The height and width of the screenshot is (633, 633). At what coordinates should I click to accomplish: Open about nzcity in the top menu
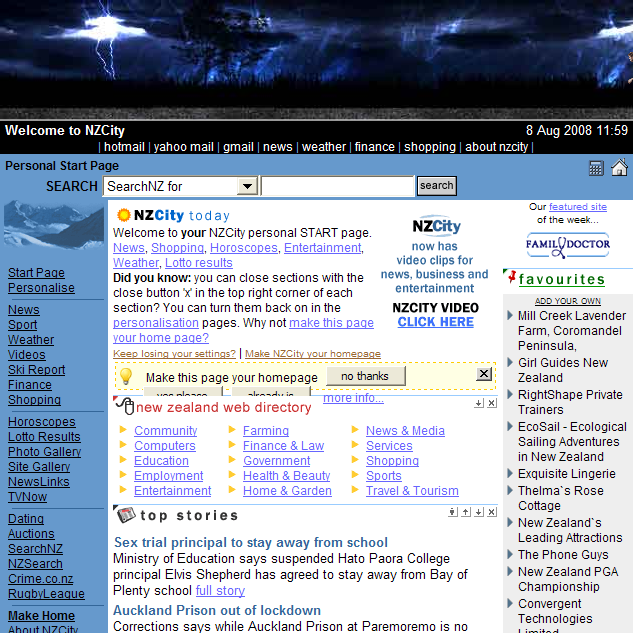point(497,147)
